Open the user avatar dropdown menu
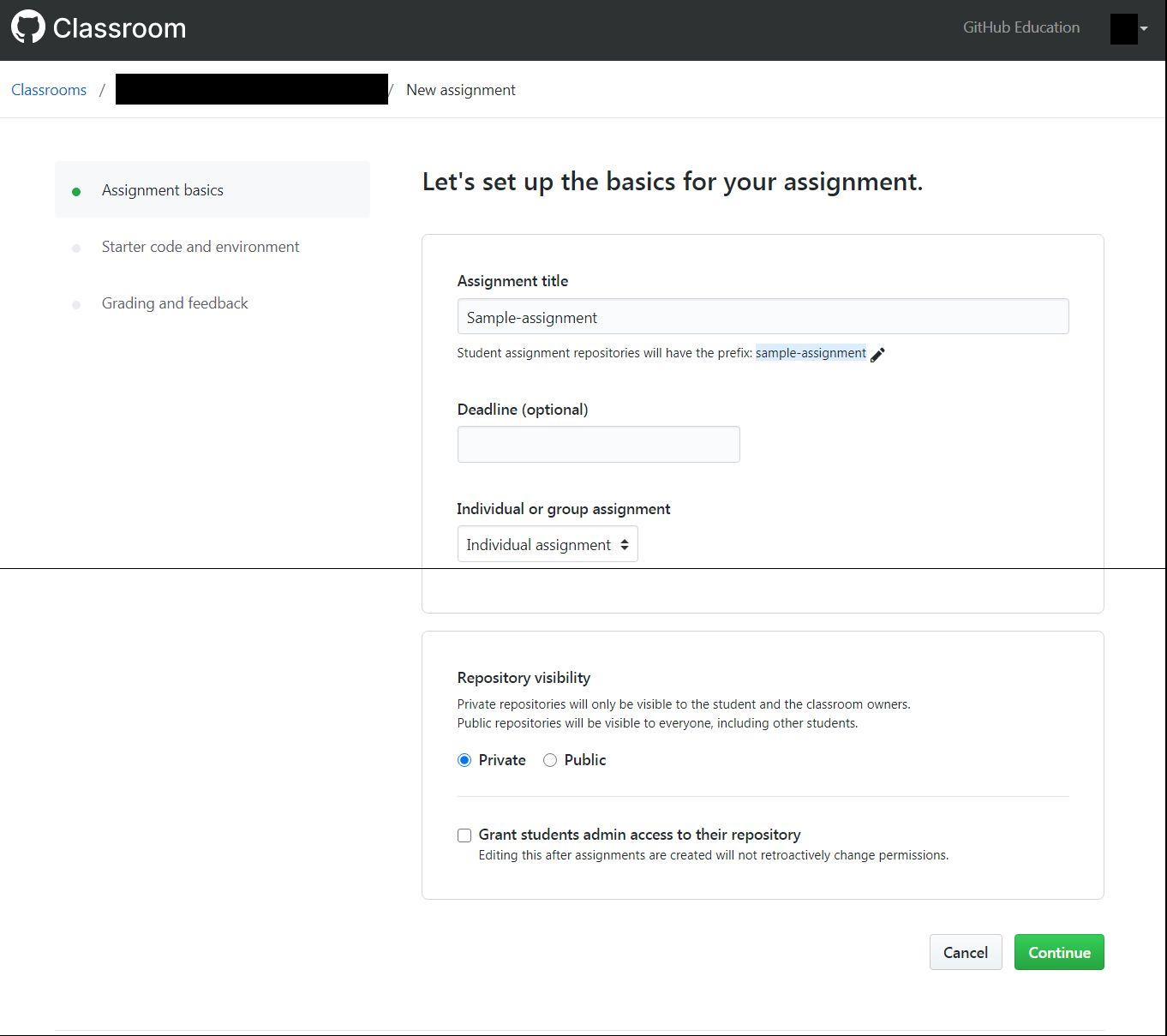The image size is (1167, 1036). pyautogui.click(x=1128, y=28)
